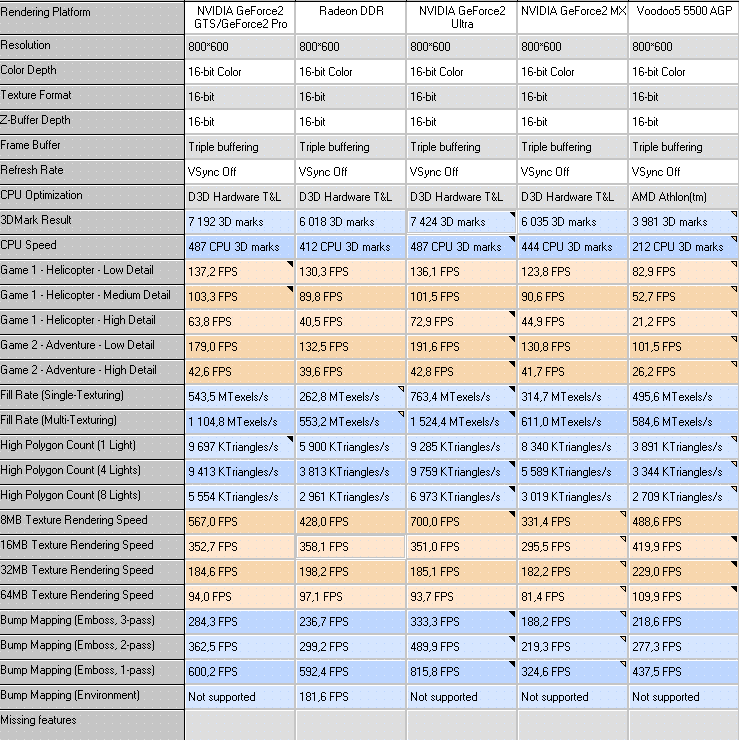
Task: Select 'Game 1 - Helicopter - High Detail' row header
Action: coord(92,322)
